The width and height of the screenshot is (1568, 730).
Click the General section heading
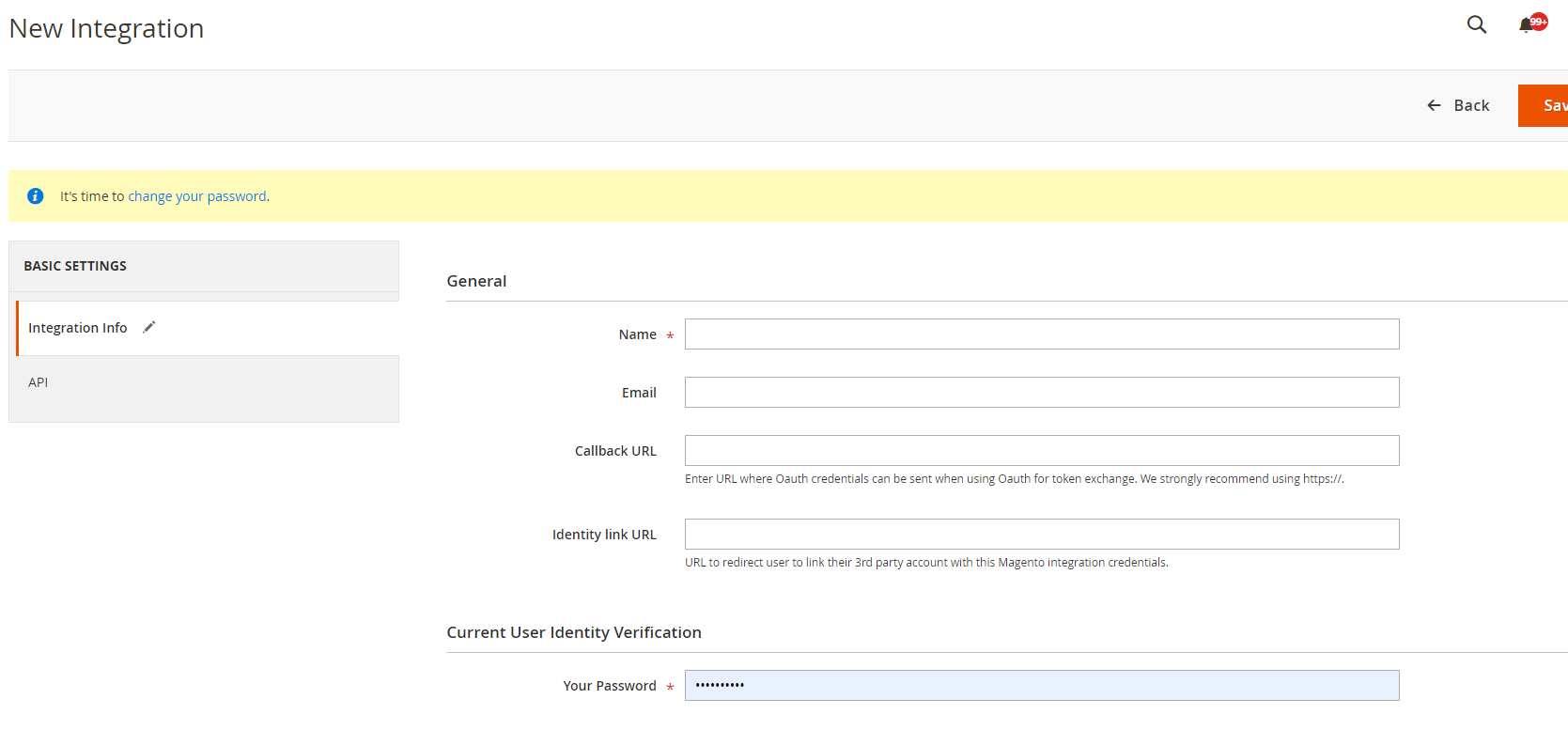tap(476, 281)
